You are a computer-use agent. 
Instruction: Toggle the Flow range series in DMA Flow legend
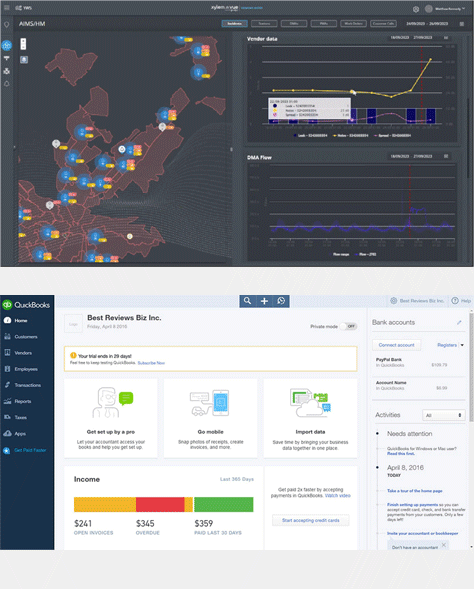point(339,254)
